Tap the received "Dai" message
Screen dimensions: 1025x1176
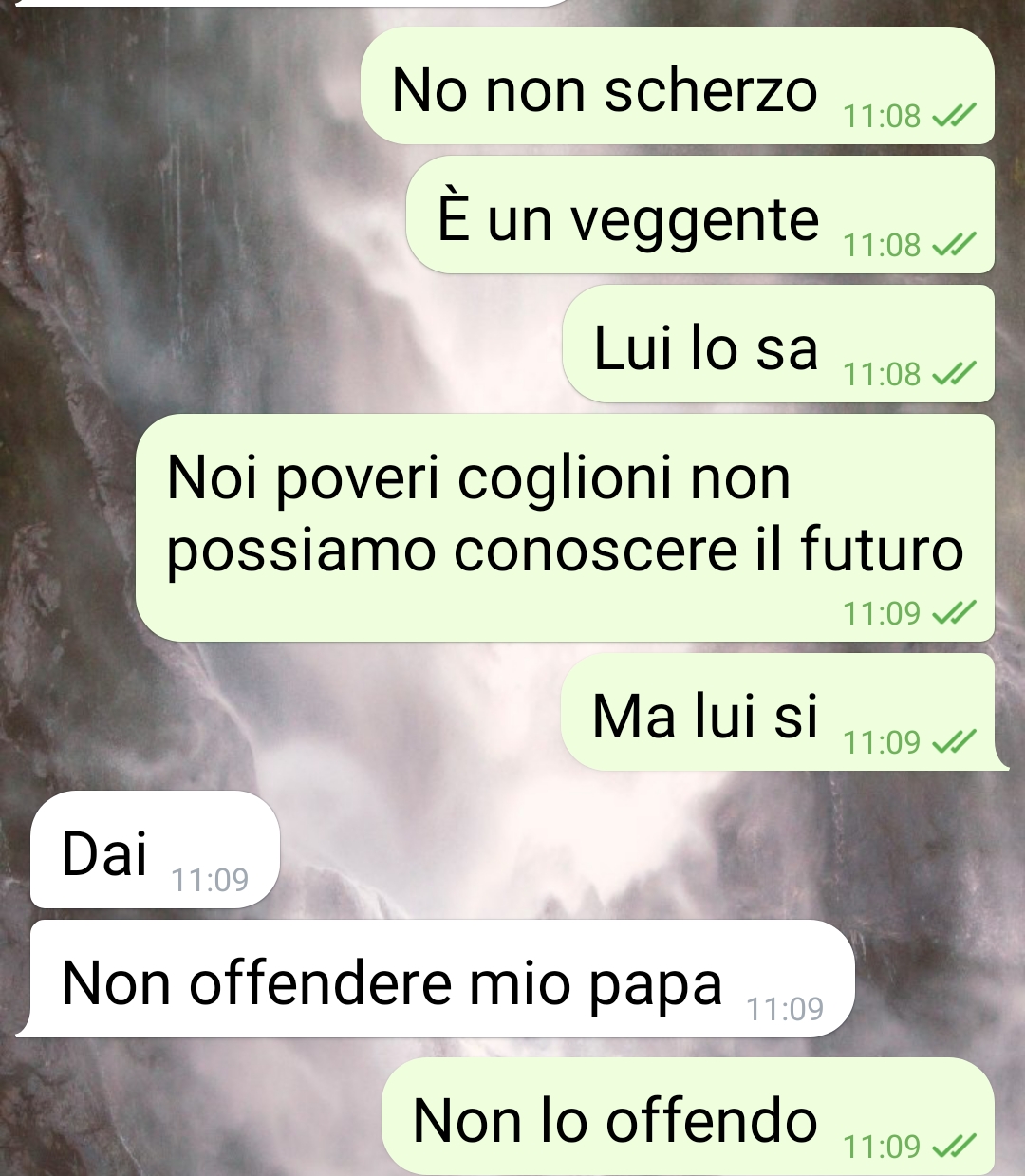156,849
